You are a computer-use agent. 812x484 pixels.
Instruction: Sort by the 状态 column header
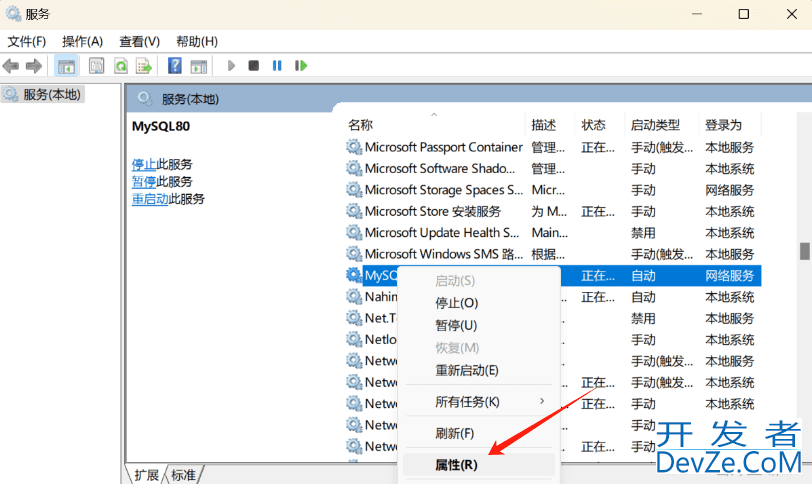point(600,125)
